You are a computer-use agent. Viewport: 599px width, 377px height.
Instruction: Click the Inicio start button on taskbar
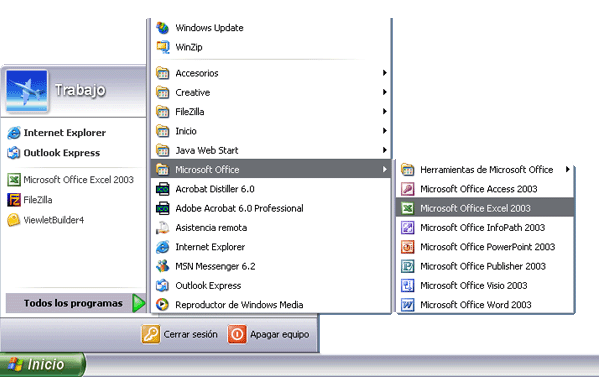(43, 364)
